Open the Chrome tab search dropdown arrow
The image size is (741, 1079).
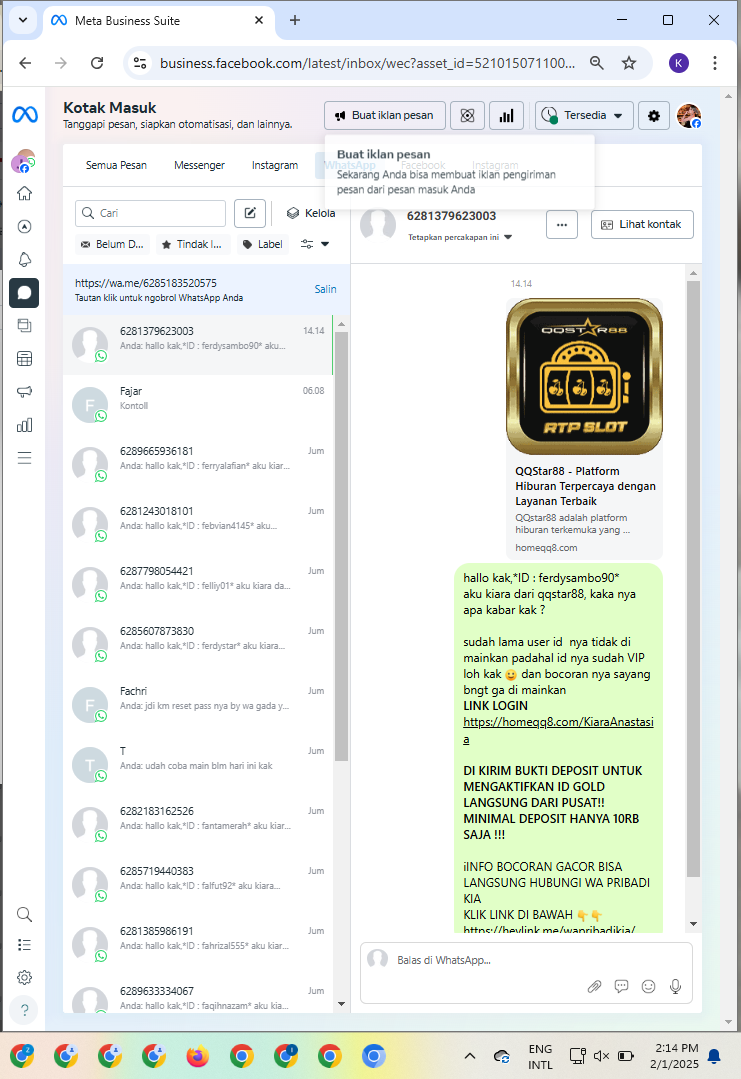point(23,20)
